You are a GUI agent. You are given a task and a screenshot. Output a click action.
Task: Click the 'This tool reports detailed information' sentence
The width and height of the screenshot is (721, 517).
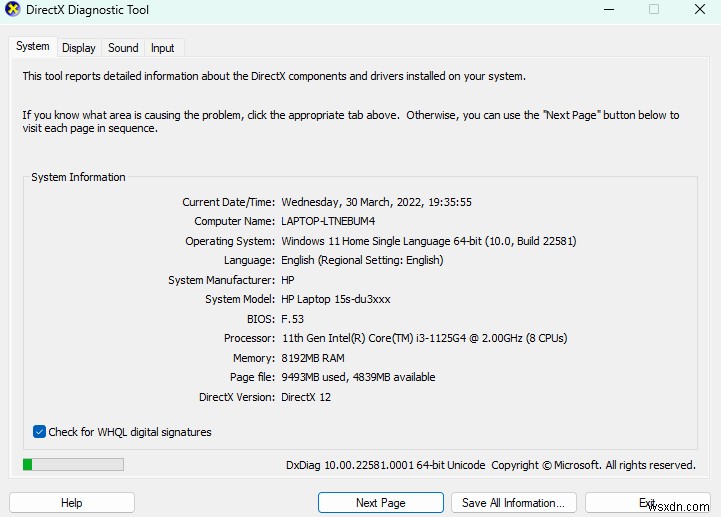[274, 76]
